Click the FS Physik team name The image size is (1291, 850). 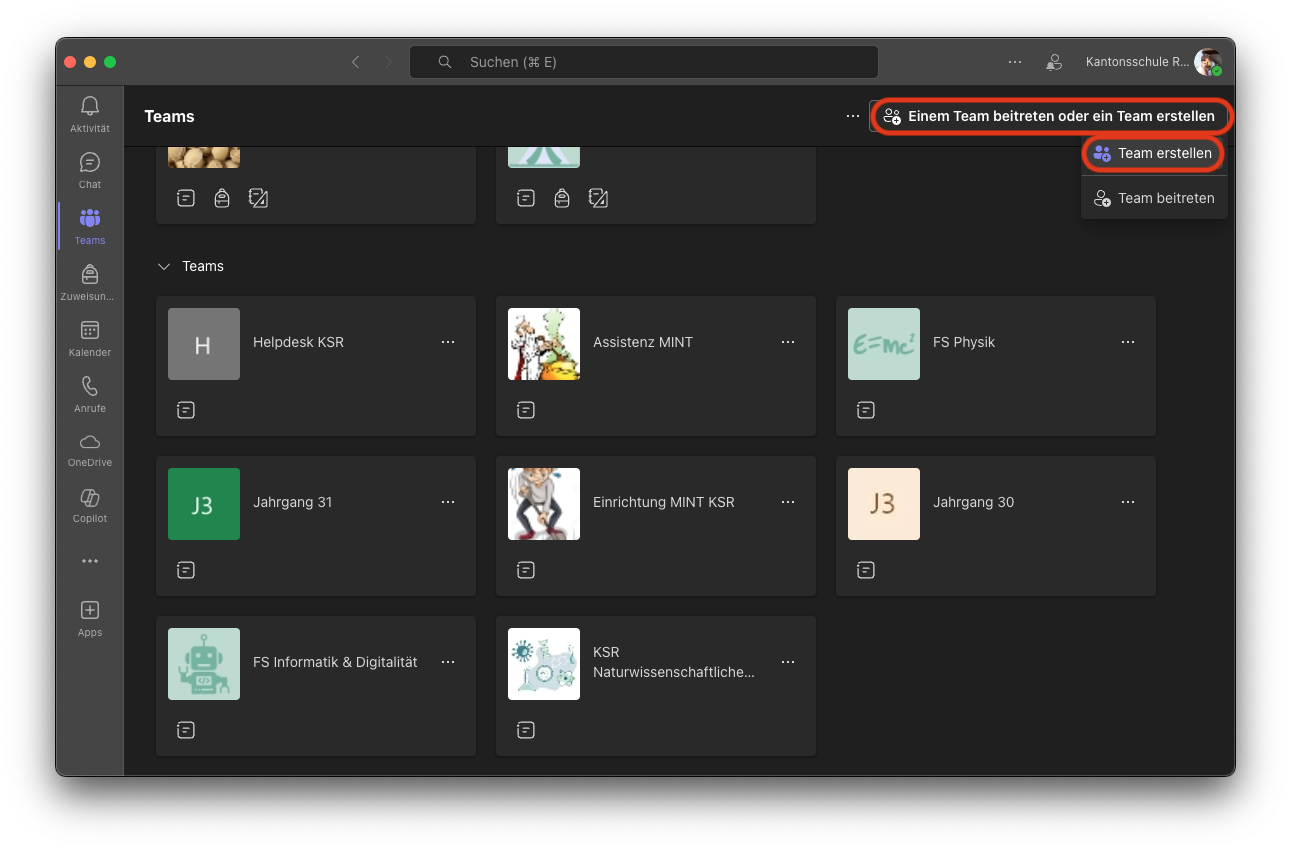click(x=964, y=342)
